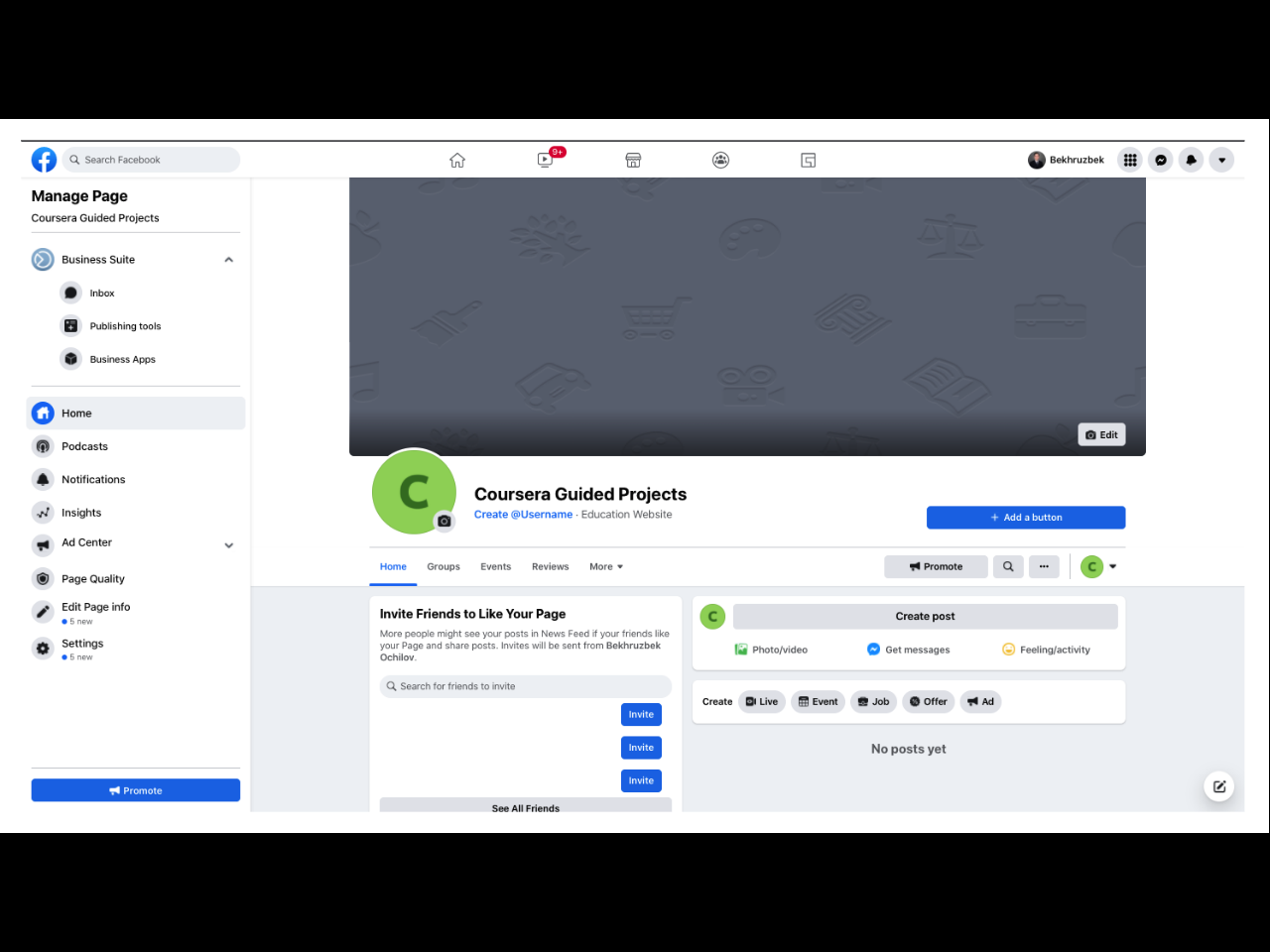Click the floating new message compose icon
This screenshot has height=952, width=1270.
coord(1219,786)
